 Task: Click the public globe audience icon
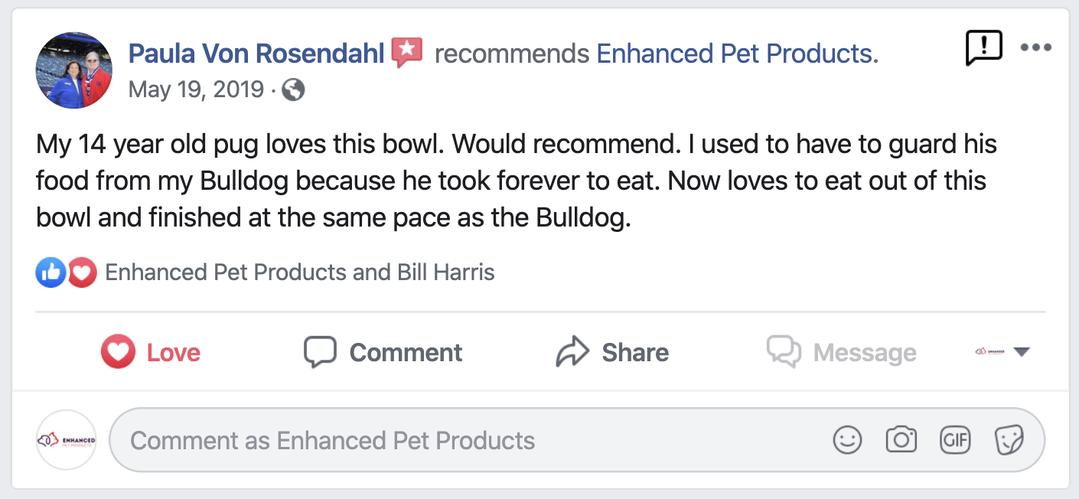pyautogui.click(x=293, y=90)
